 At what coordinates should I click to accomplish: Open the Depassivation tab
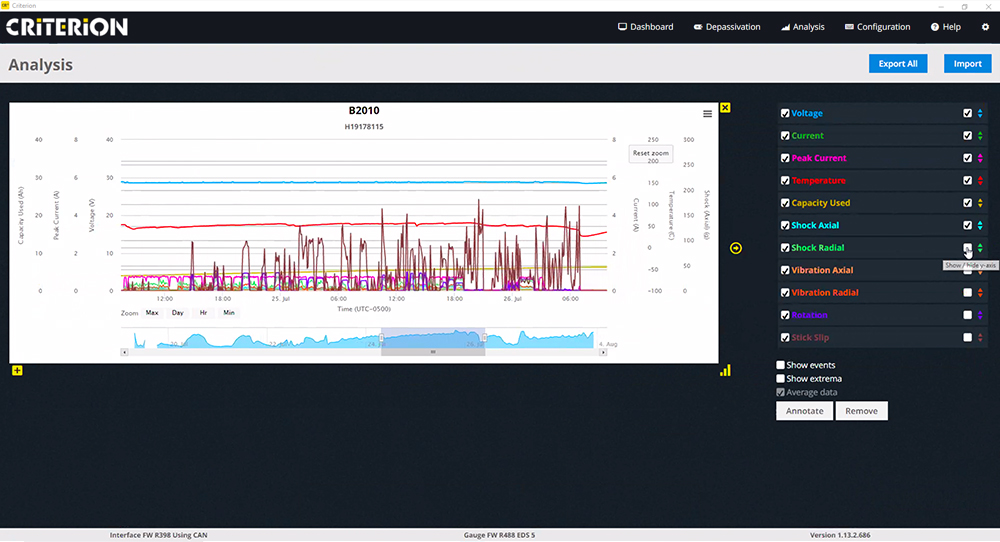pos(727,27)
